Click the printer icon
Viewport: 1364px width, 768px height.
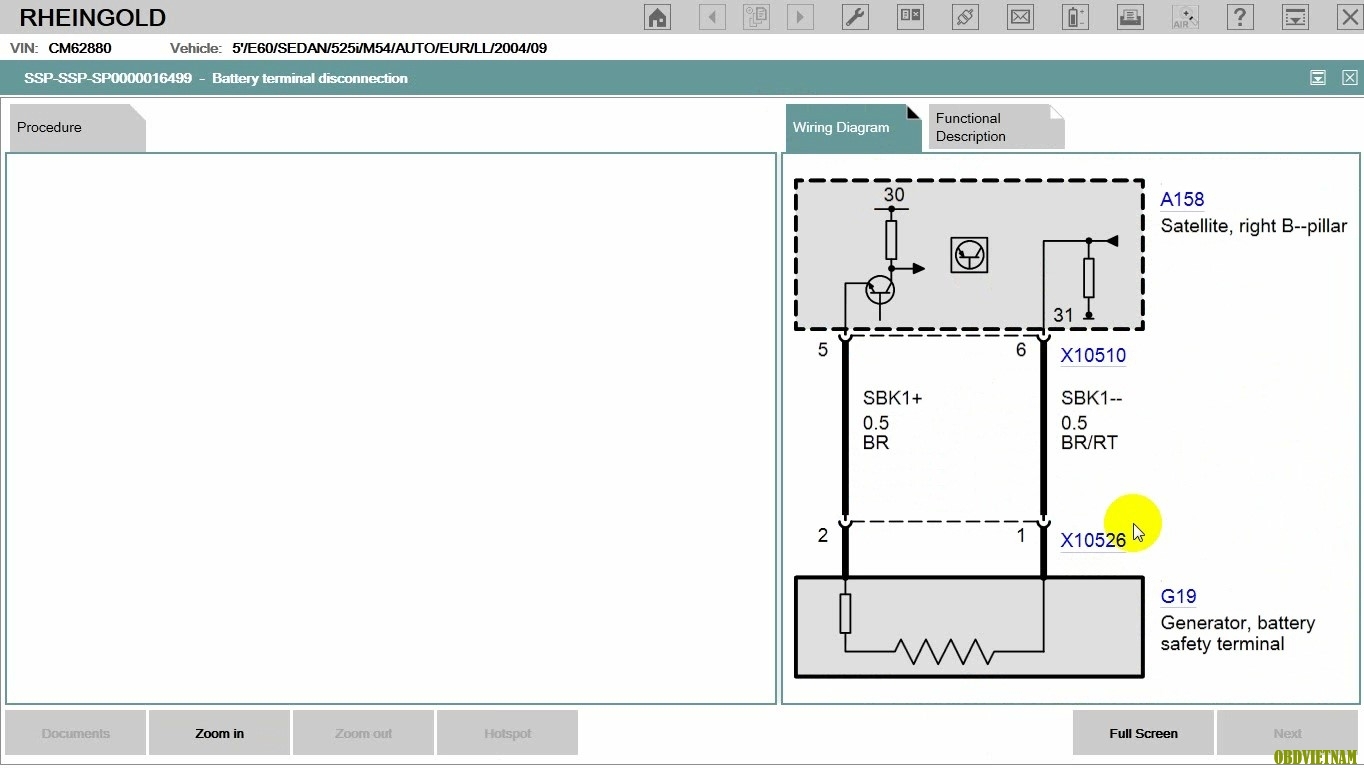click(x=1130, y=17)
